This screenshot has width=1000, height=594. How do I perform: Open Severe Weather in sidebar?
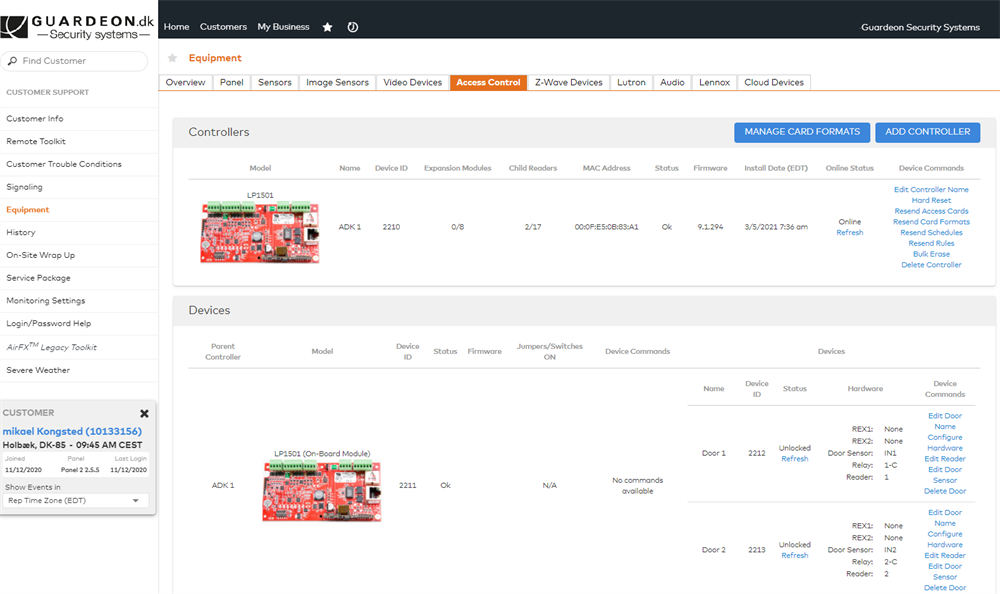pyautogui.click(x=38, y=370)
